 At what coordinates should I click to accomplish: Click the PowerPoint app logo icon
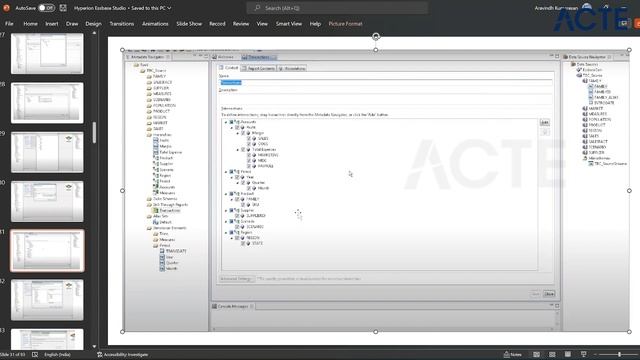(6, 8)
